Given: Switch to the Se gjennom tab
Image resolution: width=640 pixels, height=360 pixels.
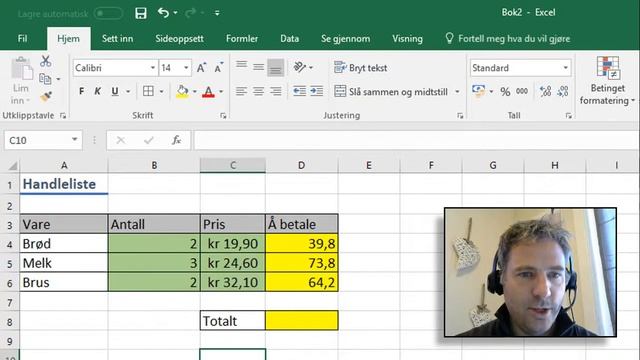Looking at the screenshot, I should point(345,39).
